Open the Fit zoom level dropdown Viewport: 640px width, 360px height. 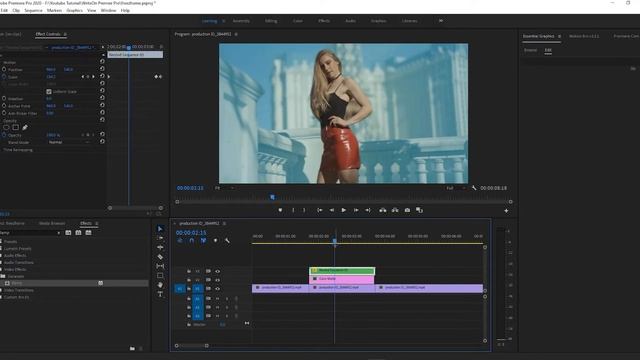(x=224, y=188)
